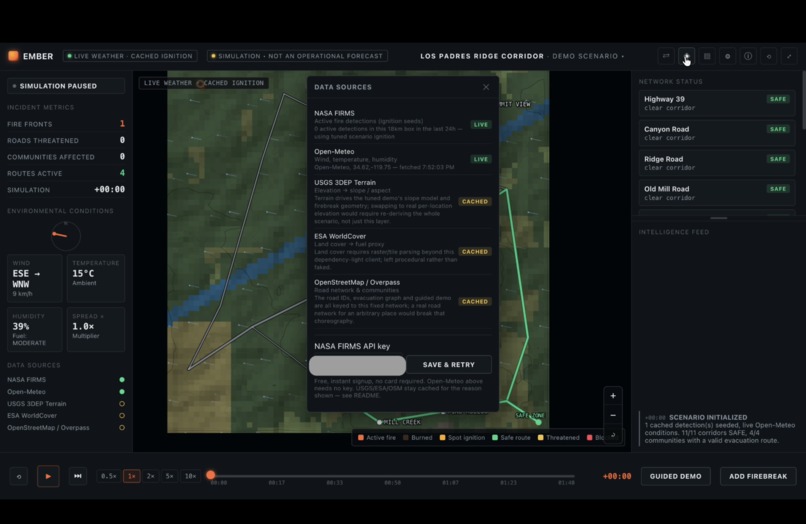Click the wind direction compass dial
Image resolution: width=806 pixels, height=524 pixels.
[66, 236]
